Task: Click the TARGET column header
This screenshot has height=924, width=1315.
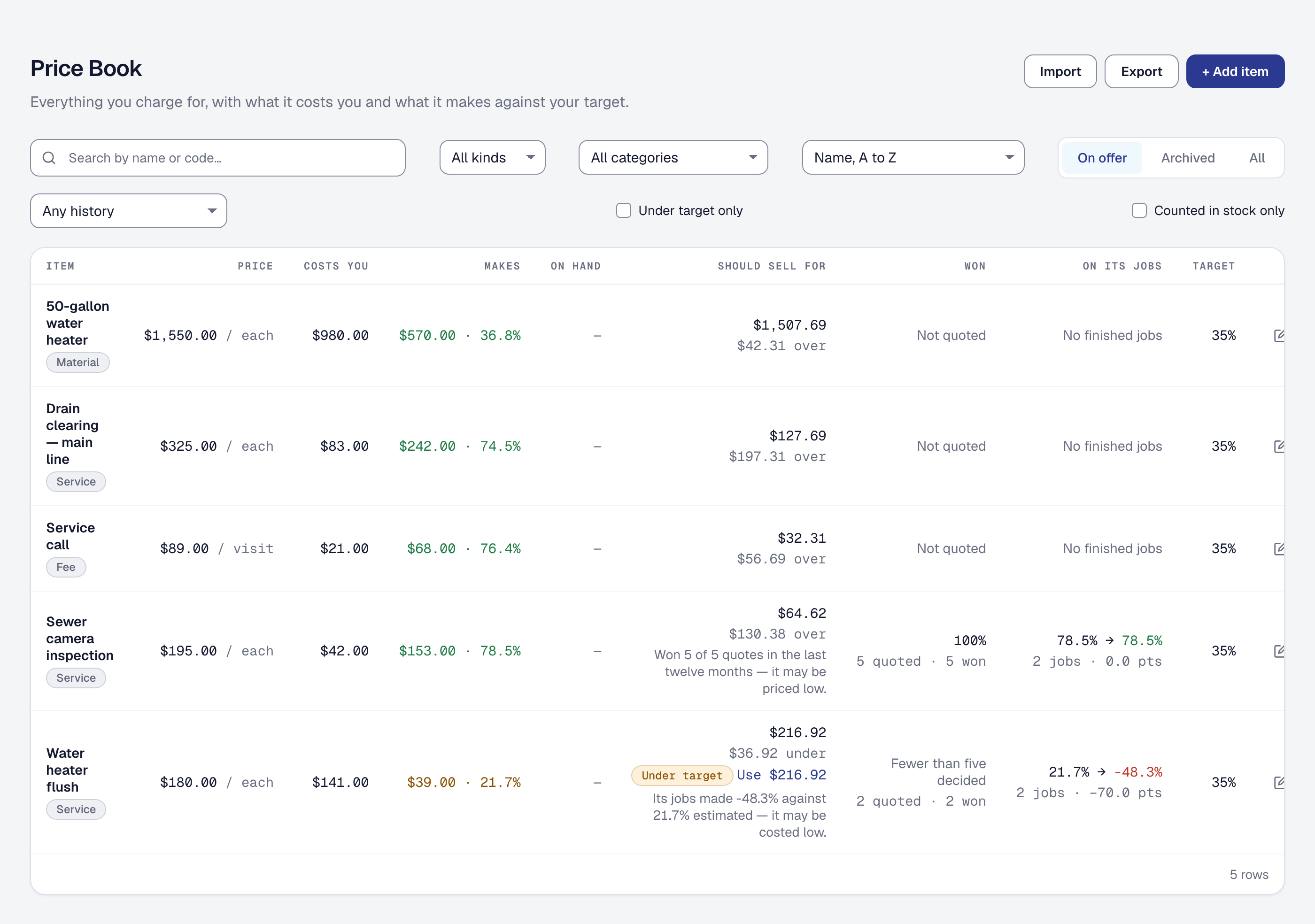Action: [x=1213, y=266]
